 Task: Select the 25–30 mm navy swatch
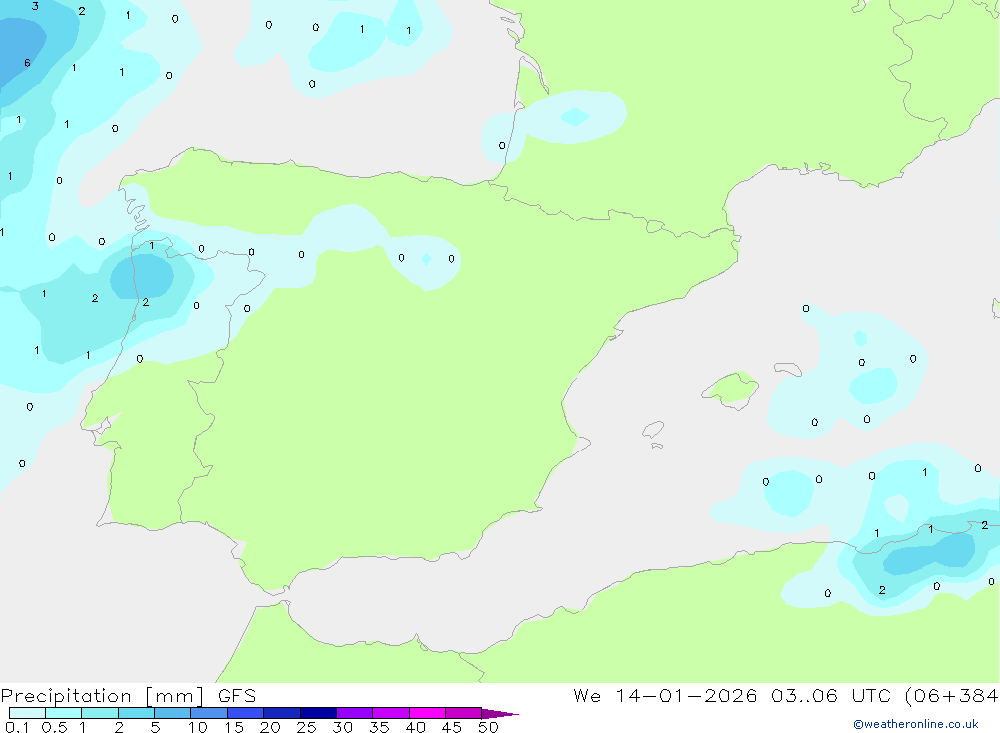point(318,713)
